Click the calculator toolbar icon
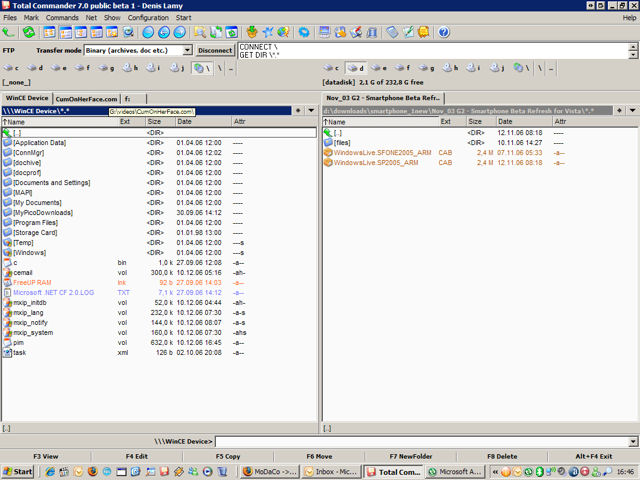Viewport: 640px width, 480px height. [392, 32]
